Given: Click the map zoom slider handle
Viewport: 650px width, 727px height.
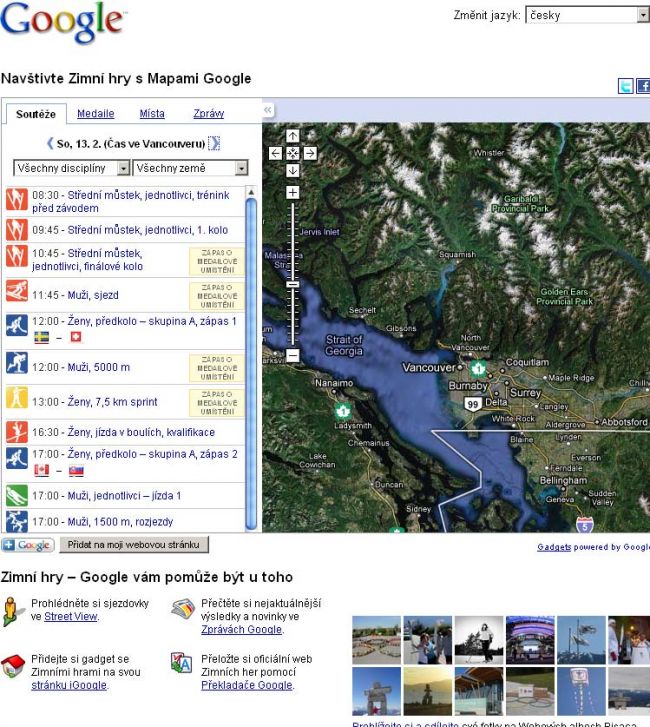Looking at the screenshot, I should (293, 284).
